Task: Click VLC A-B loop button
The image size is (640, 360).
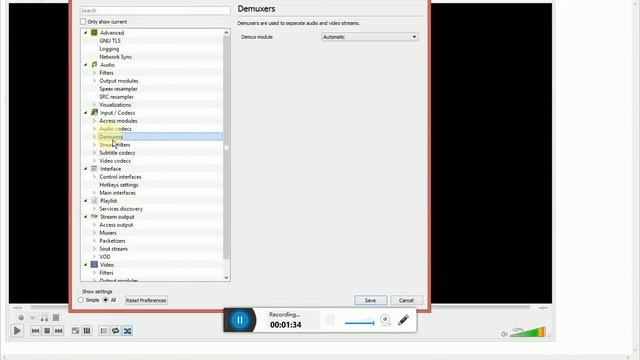Action: (x=44, y=318)
